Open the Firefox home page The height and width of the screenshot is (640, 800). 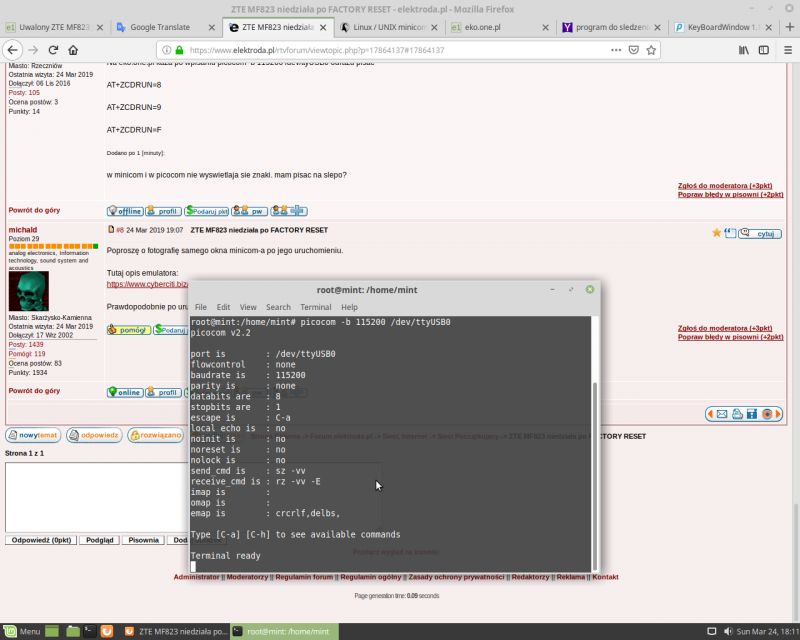(73, 50)
